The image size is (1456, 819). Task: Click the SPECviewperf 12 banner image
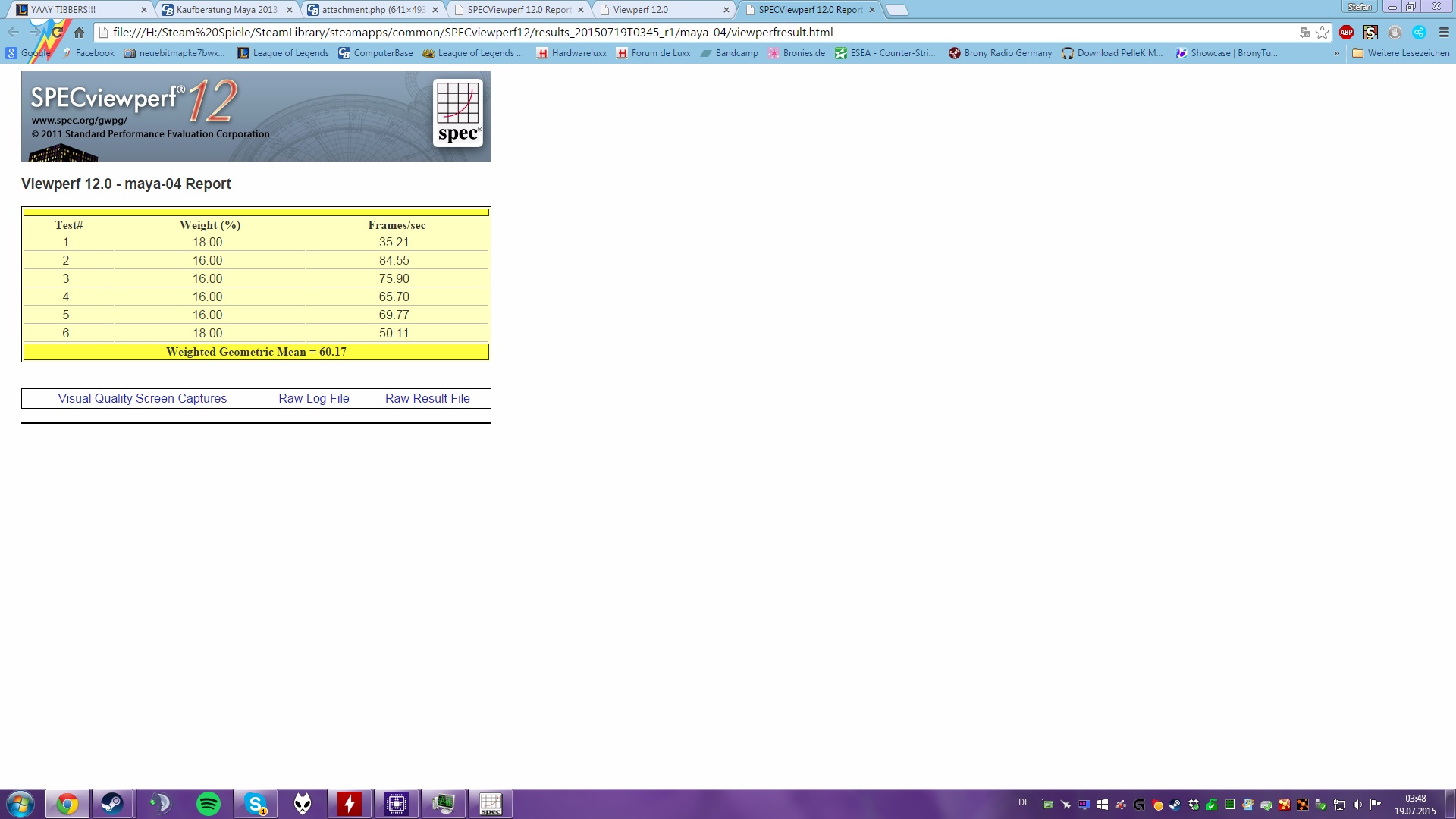point(256,116)
